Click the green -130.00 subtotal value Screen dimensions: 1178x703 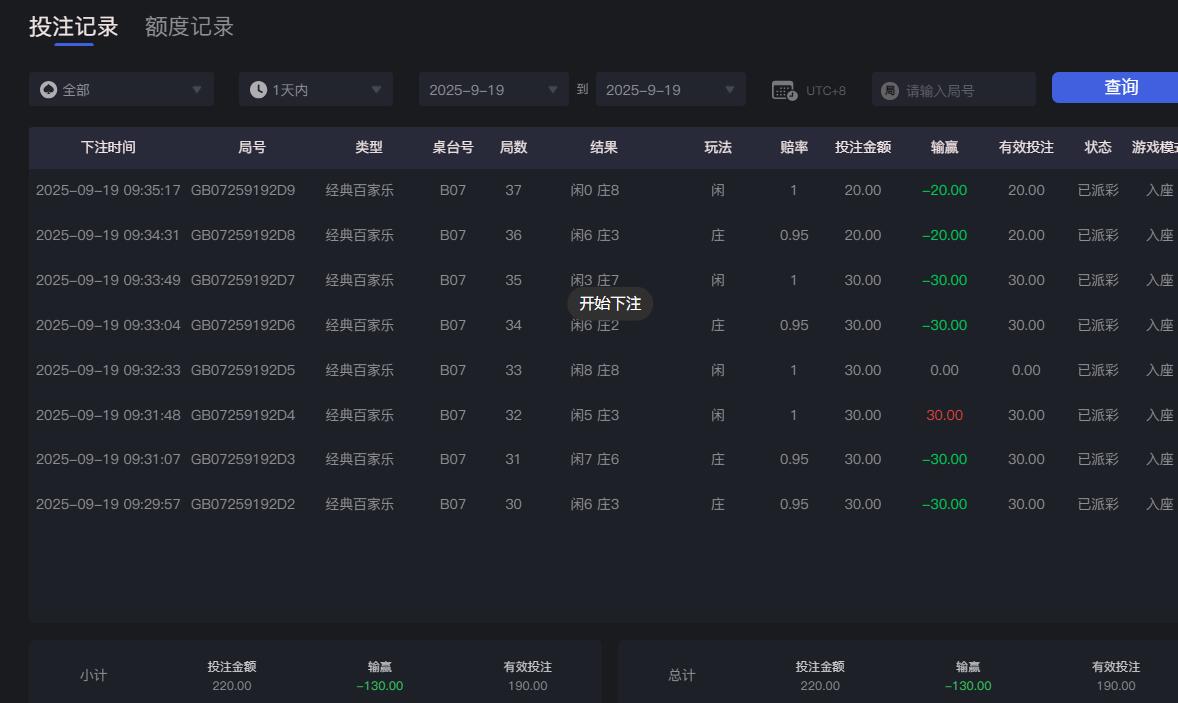(x=379, y=686)
